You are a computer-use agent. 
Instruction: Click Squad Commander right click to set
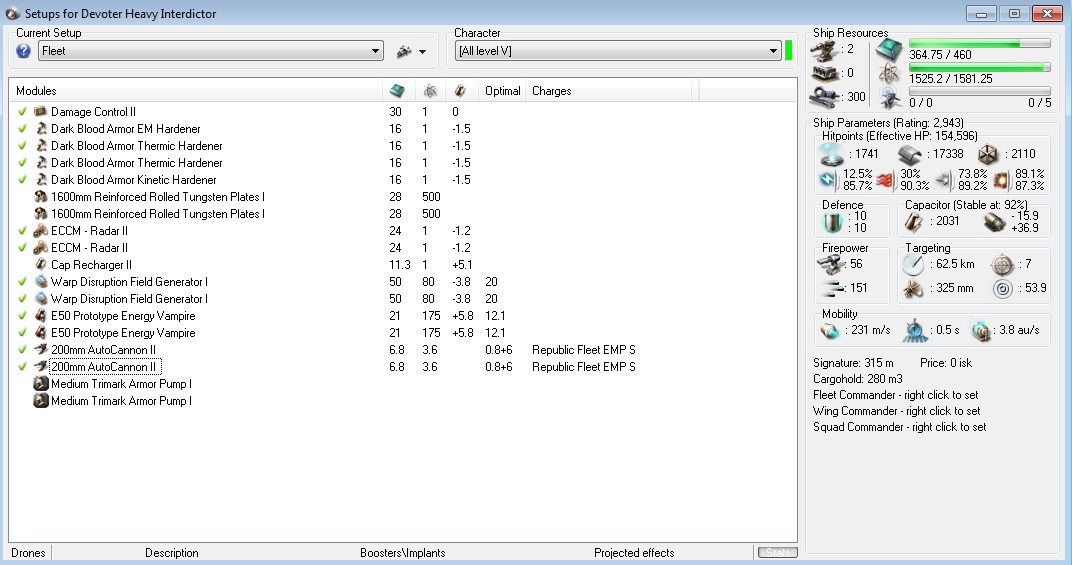pos(900,427)
